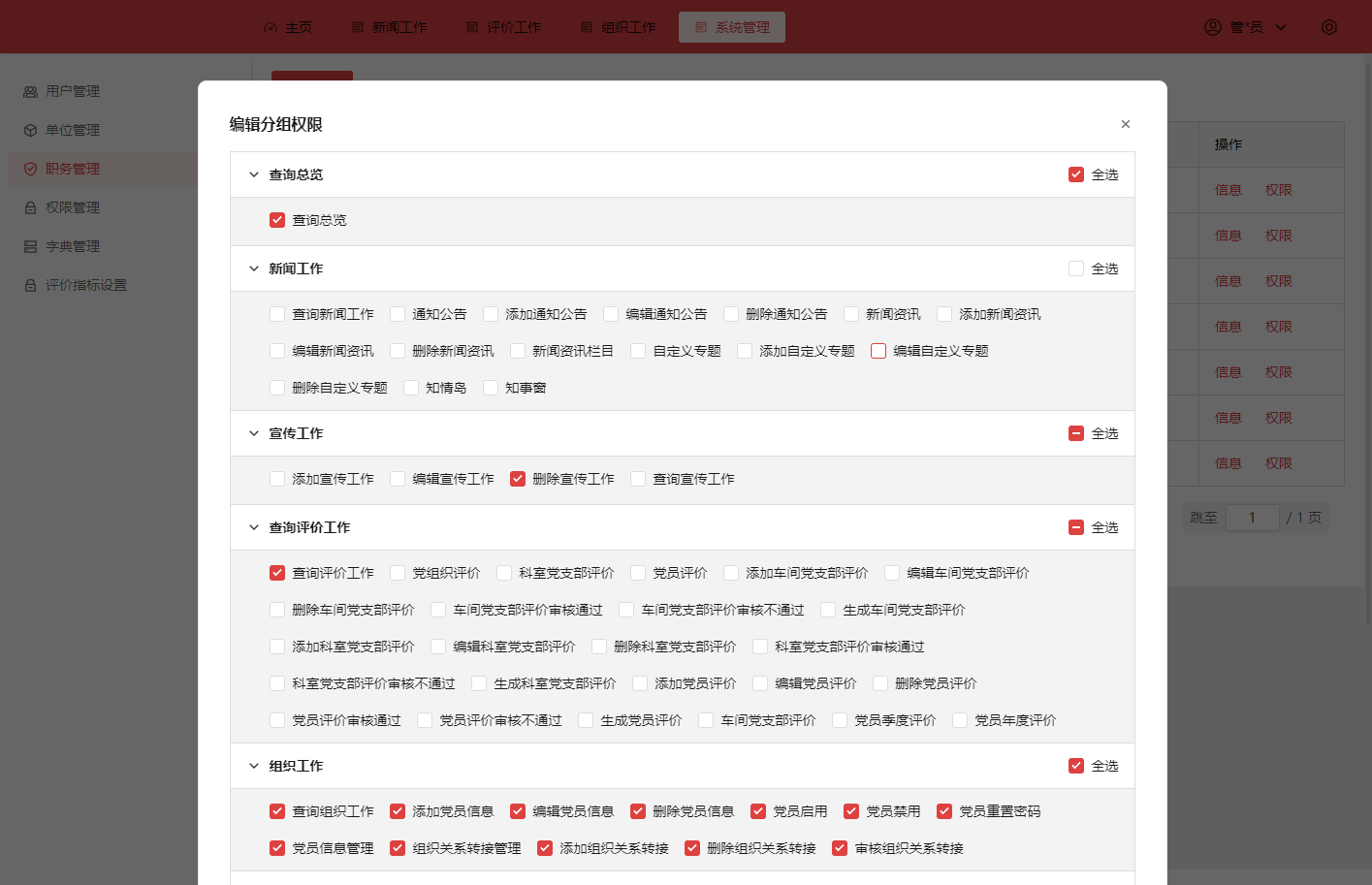Check 全选 for 新闻工作
This screenshot has height=885, width=1372.
coord(1076,269)
